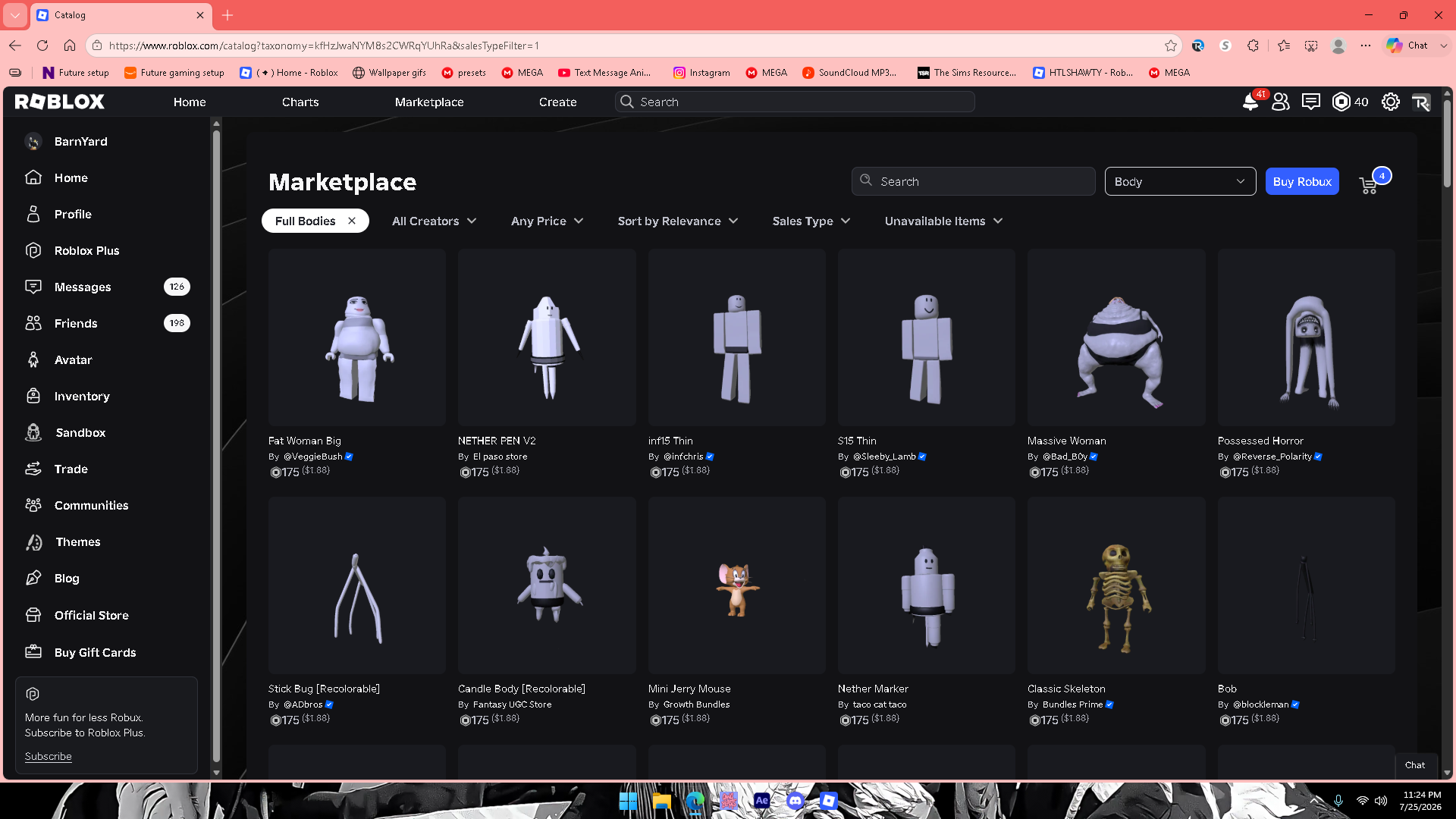
Task: Open the browser extensions icon
Action: pyautogui.click(x=1253, y=45)
